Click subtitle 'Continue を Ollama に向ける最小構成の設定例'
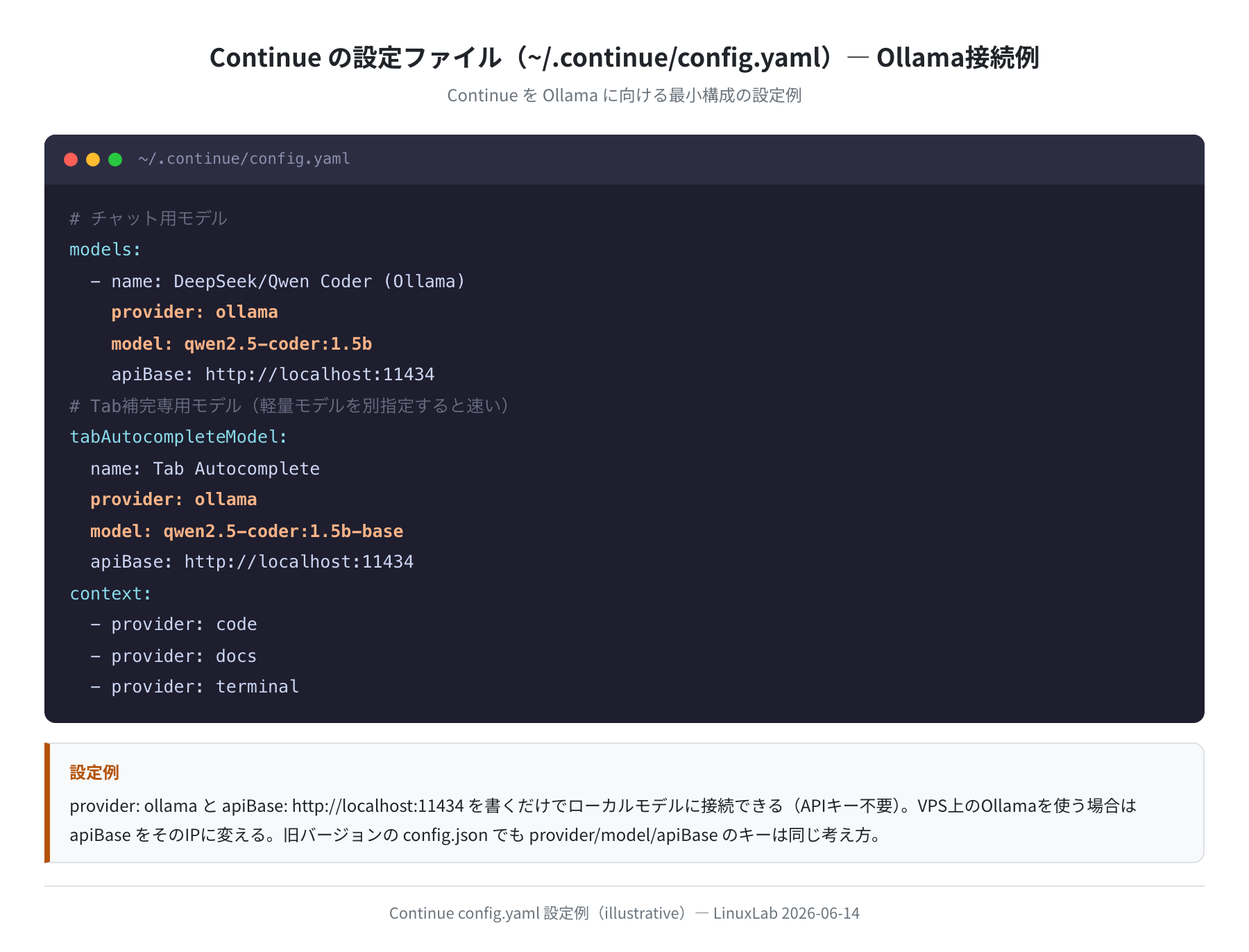Image resolution: width=1249 pixels, height=952 pixels. point(624,95)
